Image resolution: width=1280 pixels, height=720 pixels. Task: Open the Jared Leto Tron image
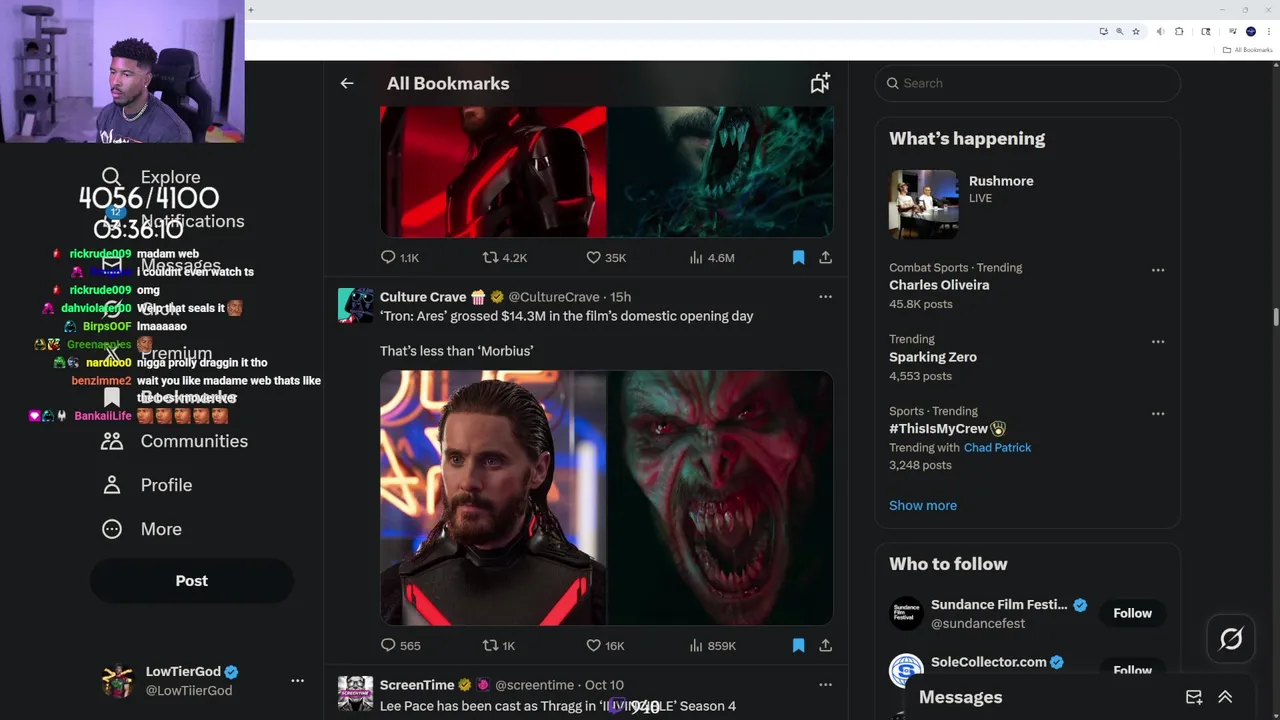(493, 498)
